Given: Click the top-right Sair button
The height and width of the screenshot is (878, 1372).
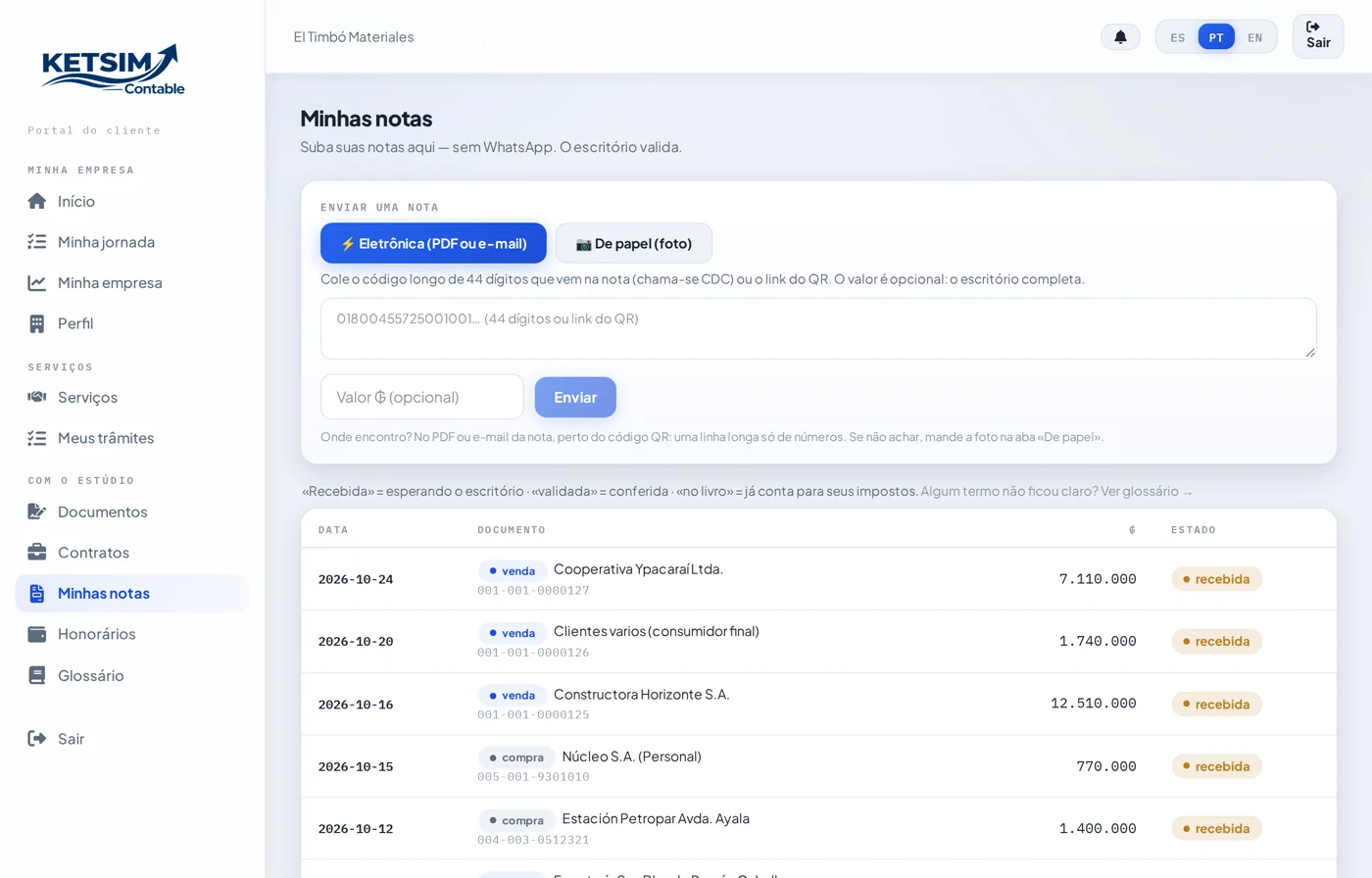Looking at the screenshot, I should tap(1318, 36).
